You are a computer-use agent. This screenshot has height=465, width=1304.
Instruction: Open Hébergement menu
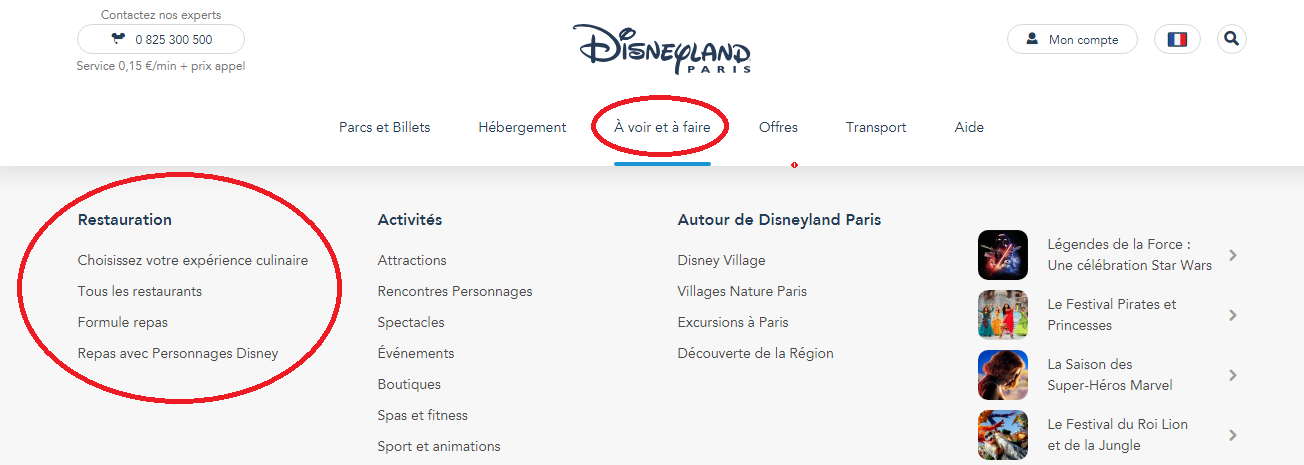(522, 127)
